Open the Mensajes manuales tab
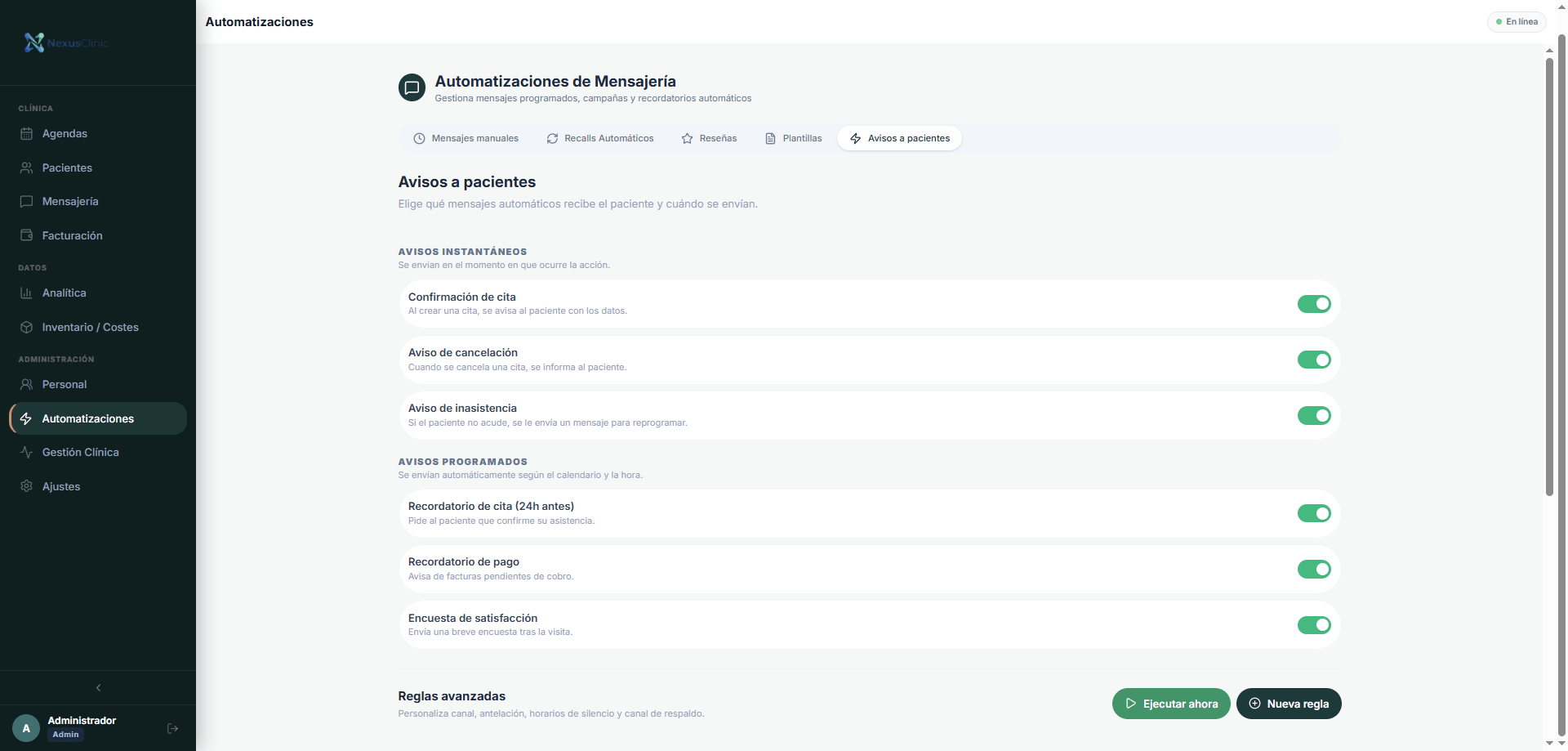This screenshot has height=751, width=1568. click(465, 138)
